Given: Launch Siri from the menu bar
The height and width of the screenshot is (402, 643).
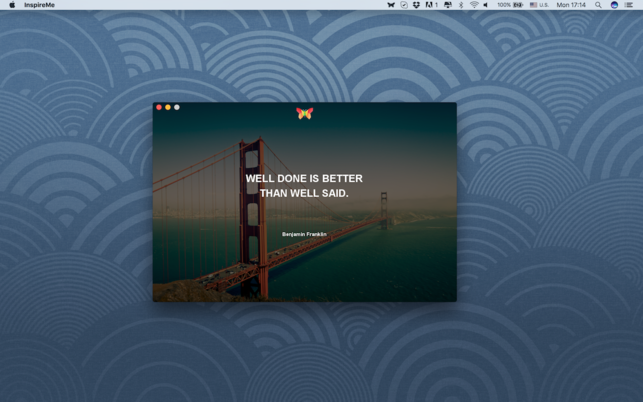Looking at the screenshot, I should click(x=614, y=5).
